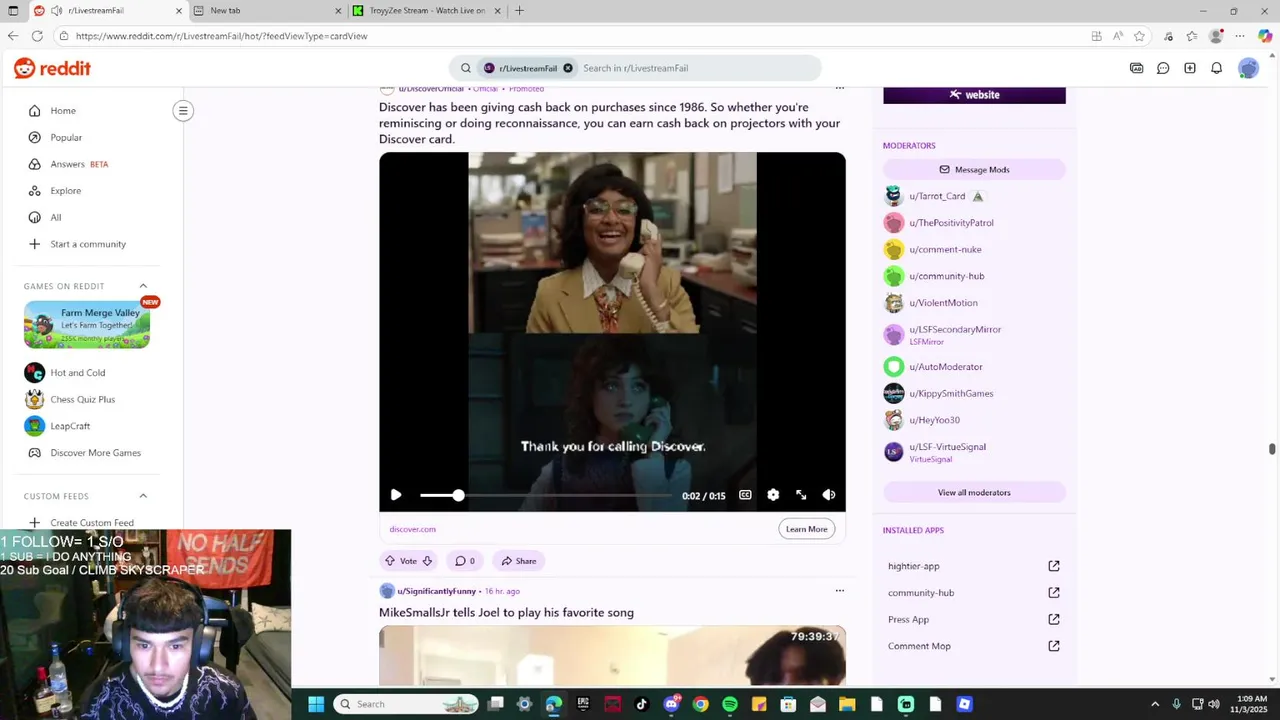Image resolution: width=1280 pixels, height=720 pixels.
Task: Open Spotify from the taskbar
Action: click(730, 704)
